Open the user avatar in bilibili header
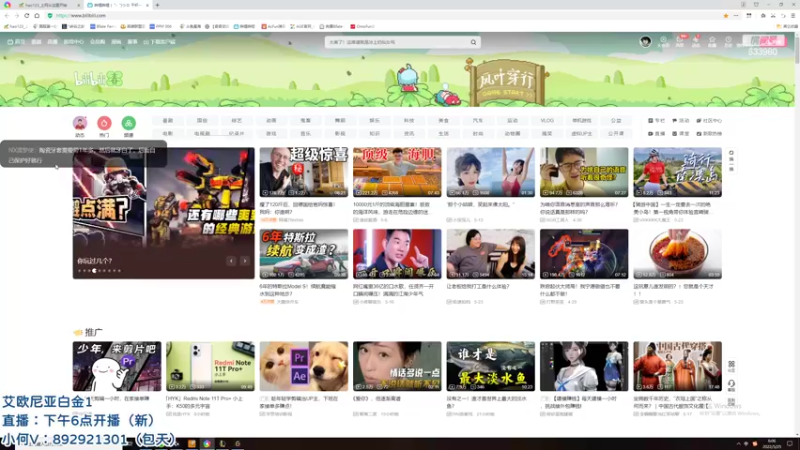800x450 pixels. click(645, 41)
